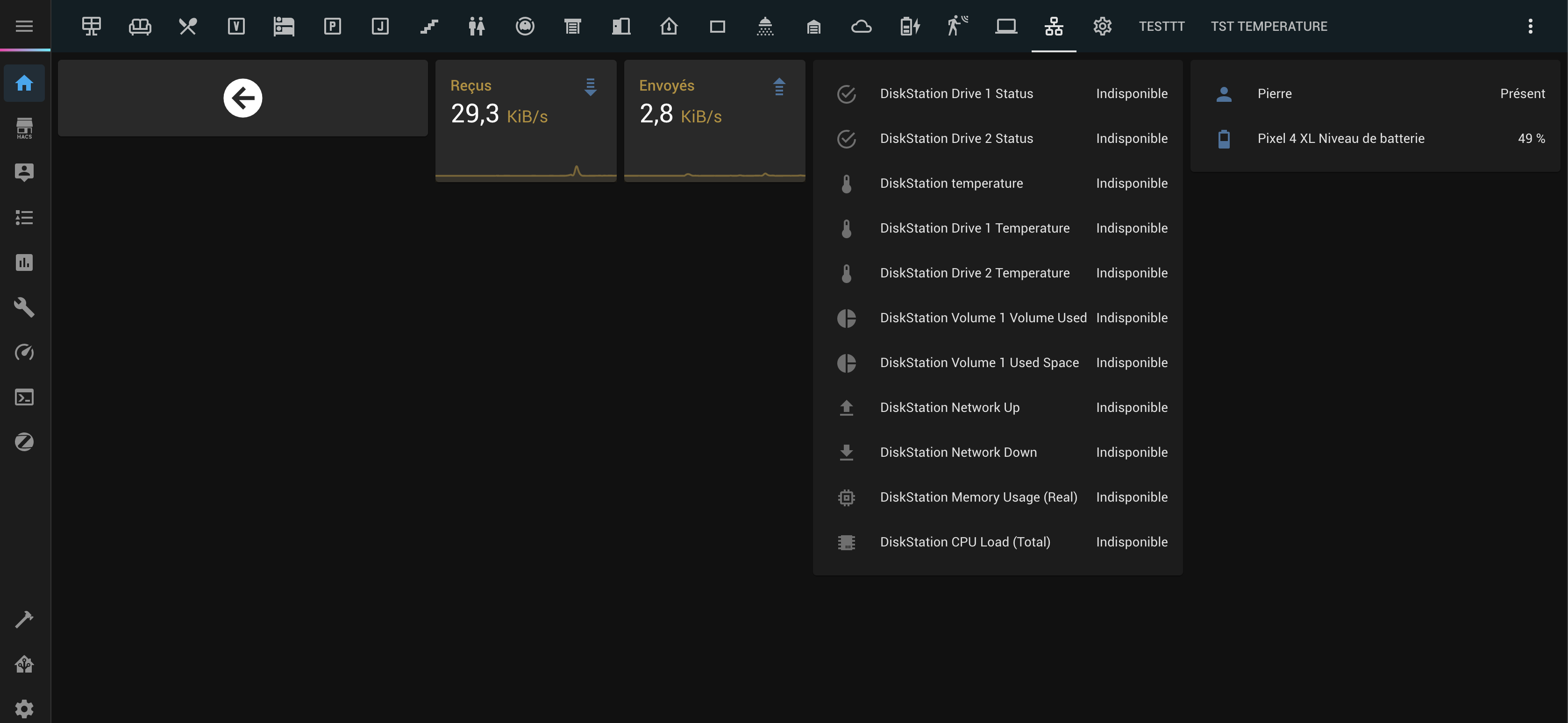Open the Terminal sidebar panel

tap(24, 397)
